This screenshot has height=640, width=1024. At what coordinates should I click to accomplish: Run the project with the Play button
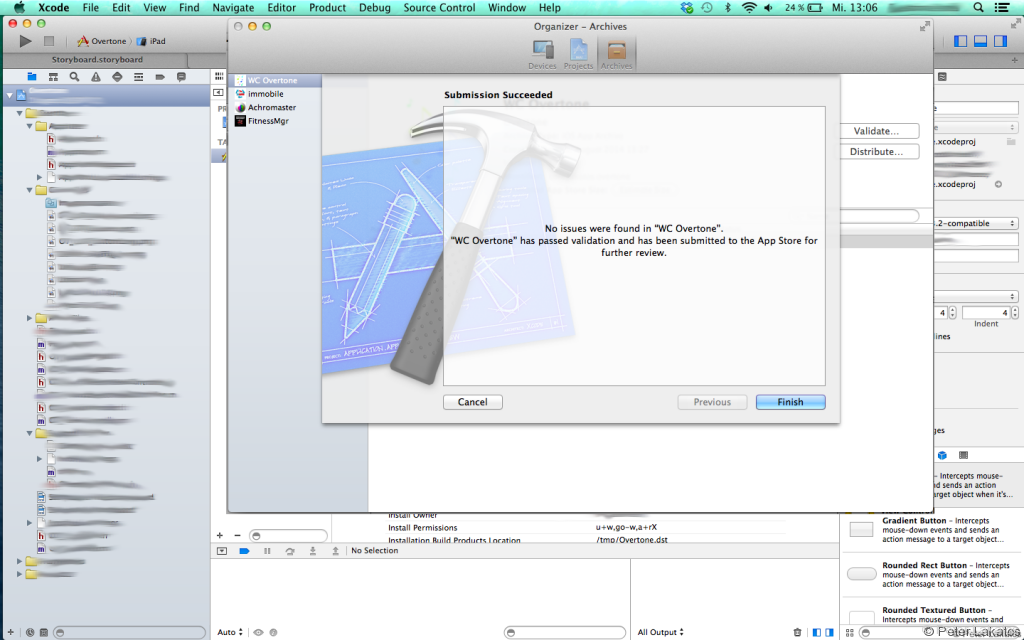tap(25, 41)
